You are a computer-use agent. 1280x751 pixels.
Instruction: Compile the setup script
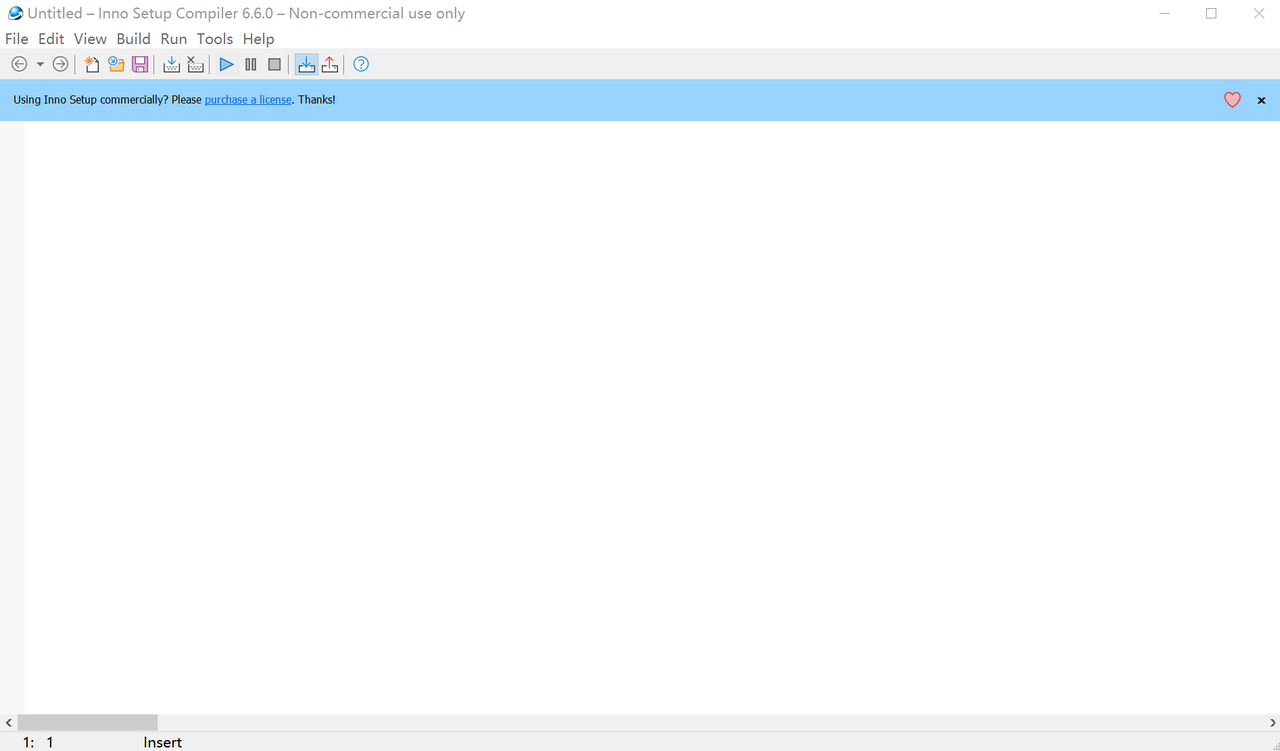171,64
